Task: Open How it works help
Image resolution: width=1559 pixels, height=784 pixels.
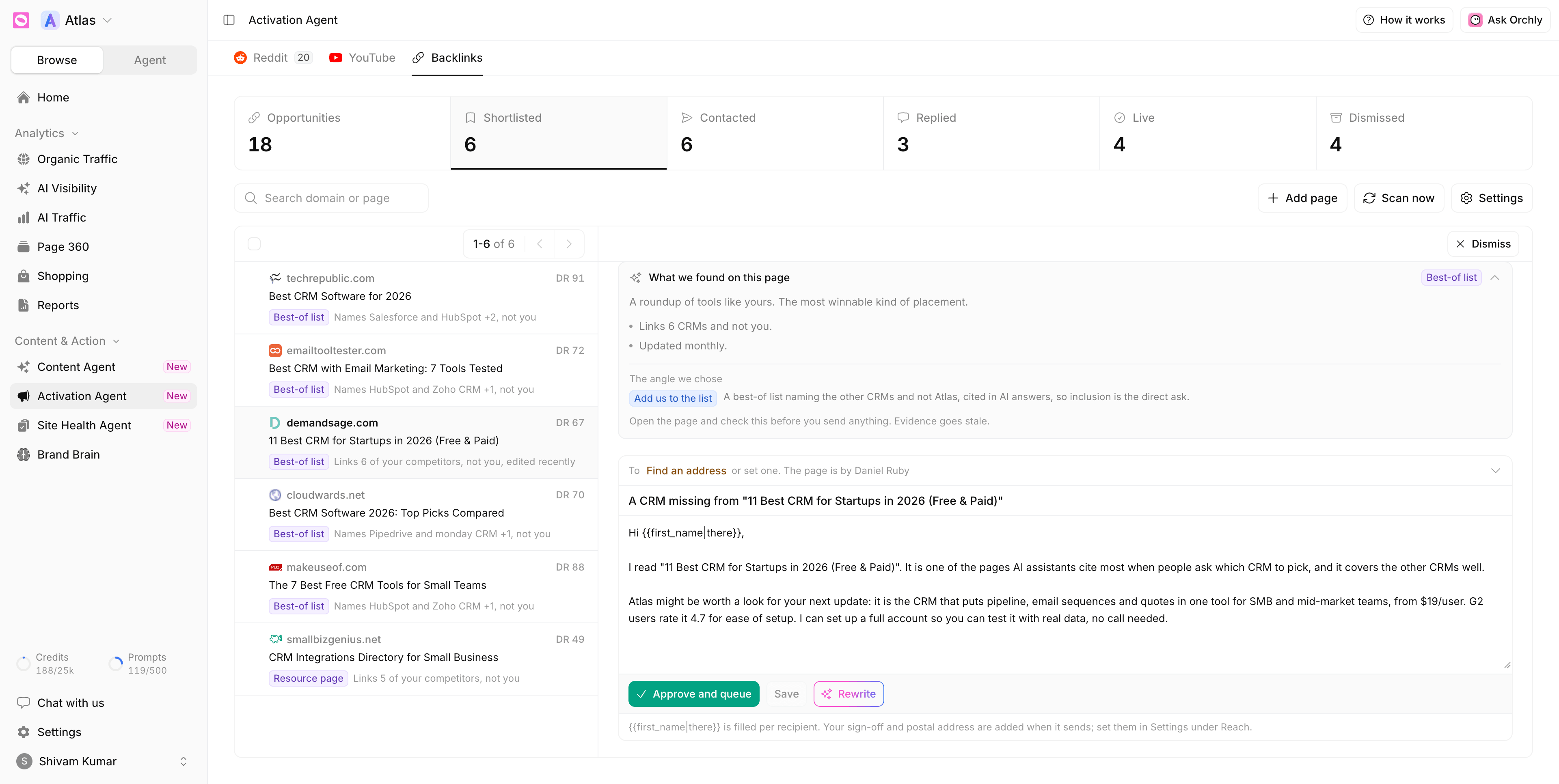Action: click(x=1404, y=20)
